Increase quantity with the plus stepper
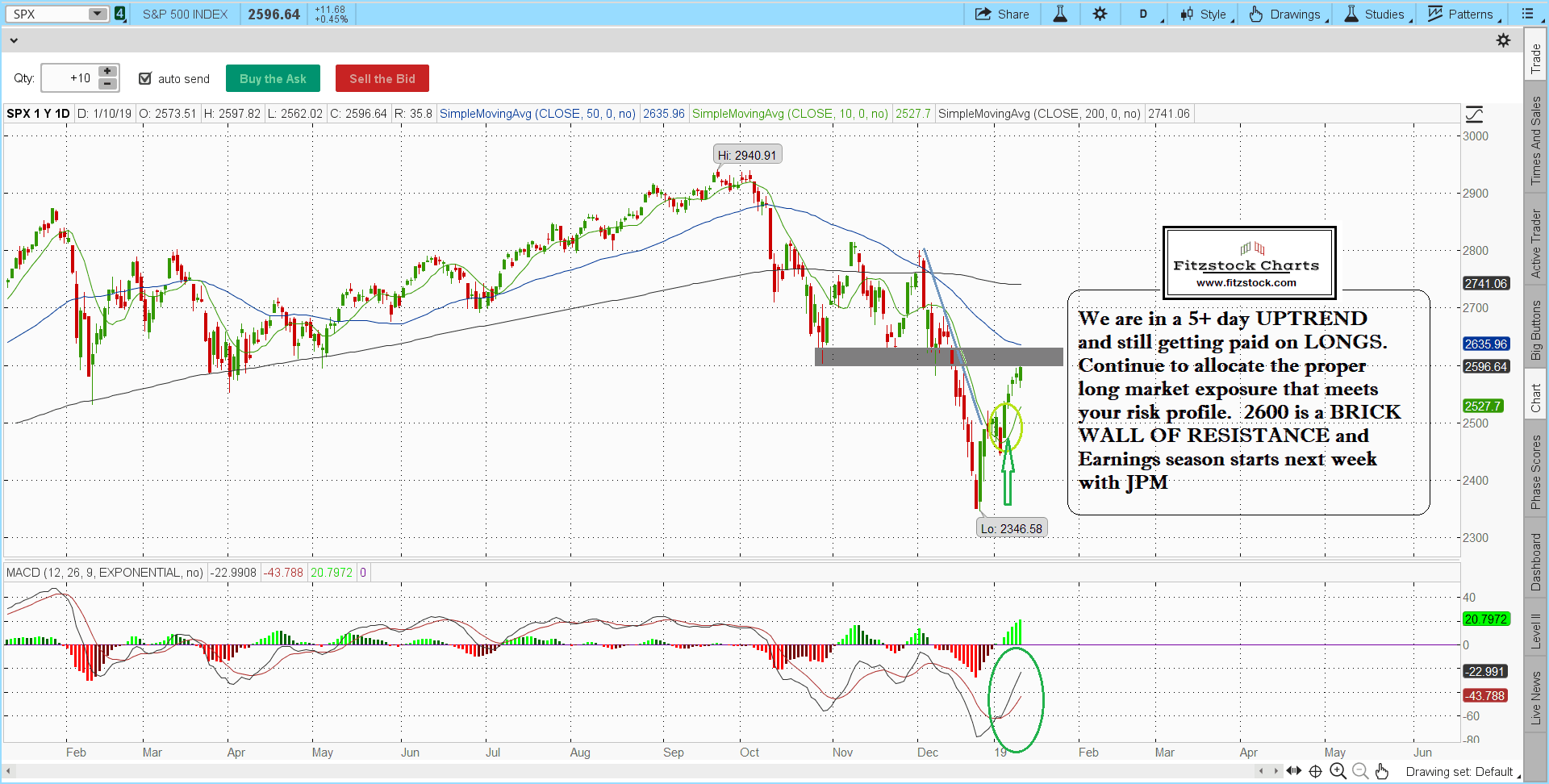 pyautogui.click(x=107, y=72)
